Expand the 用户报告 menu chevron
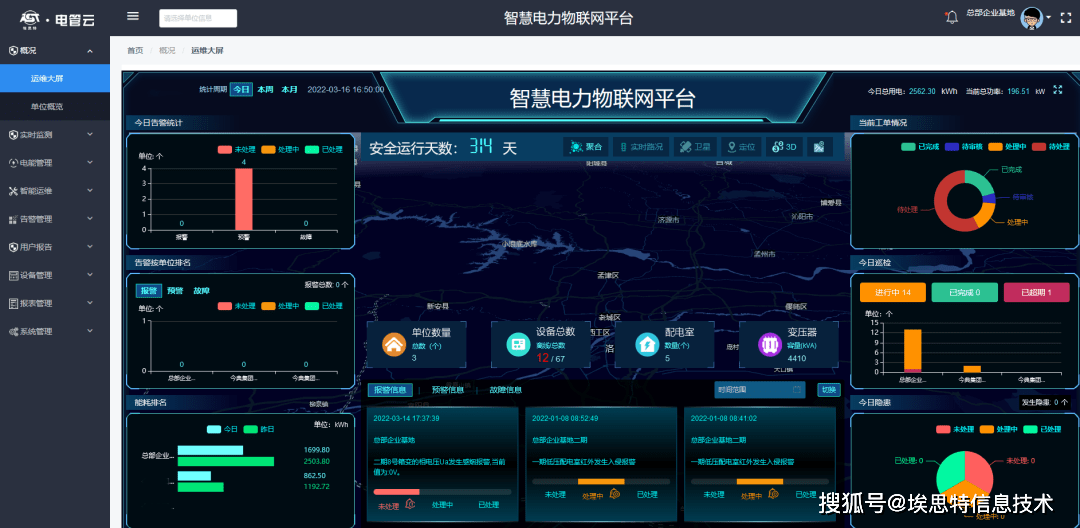The width and height of the screenshot is (1080, 528). click(x=90, y=247)
